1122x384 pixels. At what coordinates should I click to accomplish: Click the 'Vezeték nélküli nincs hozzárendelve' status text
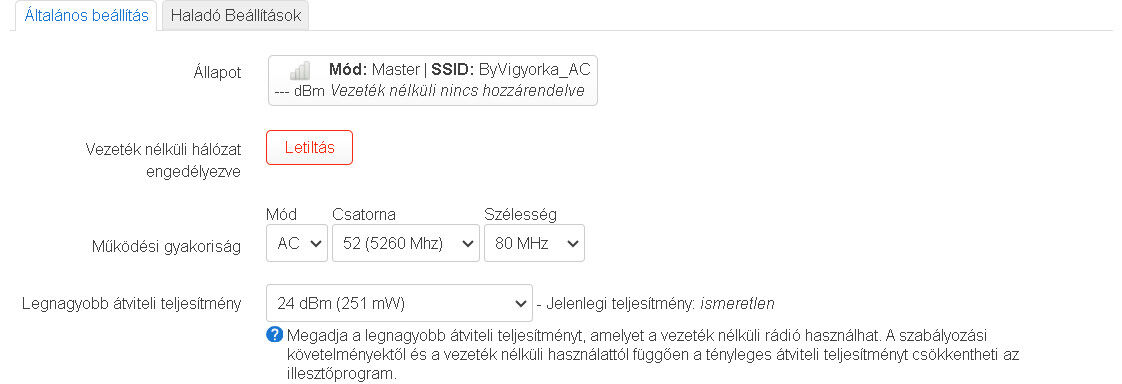[x=457, y=92]
